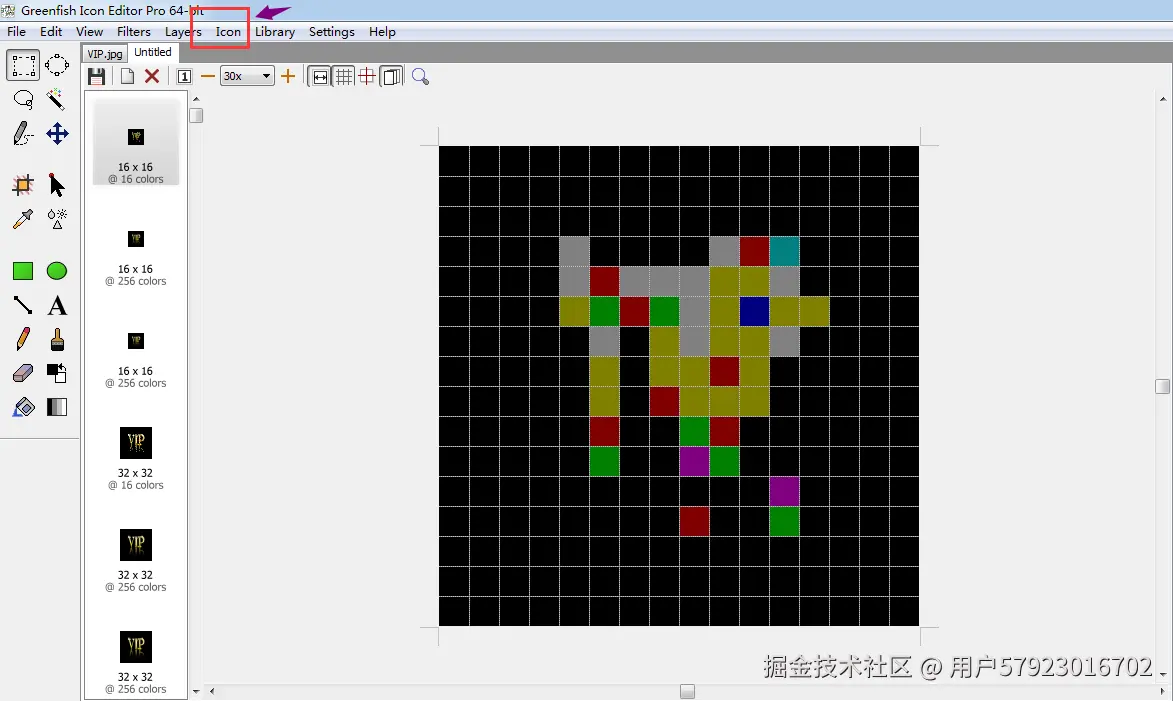Toggle the pixel grid display
Image resolution: width=1173 pixels, height=701 pixels.
tap(343, 76)
